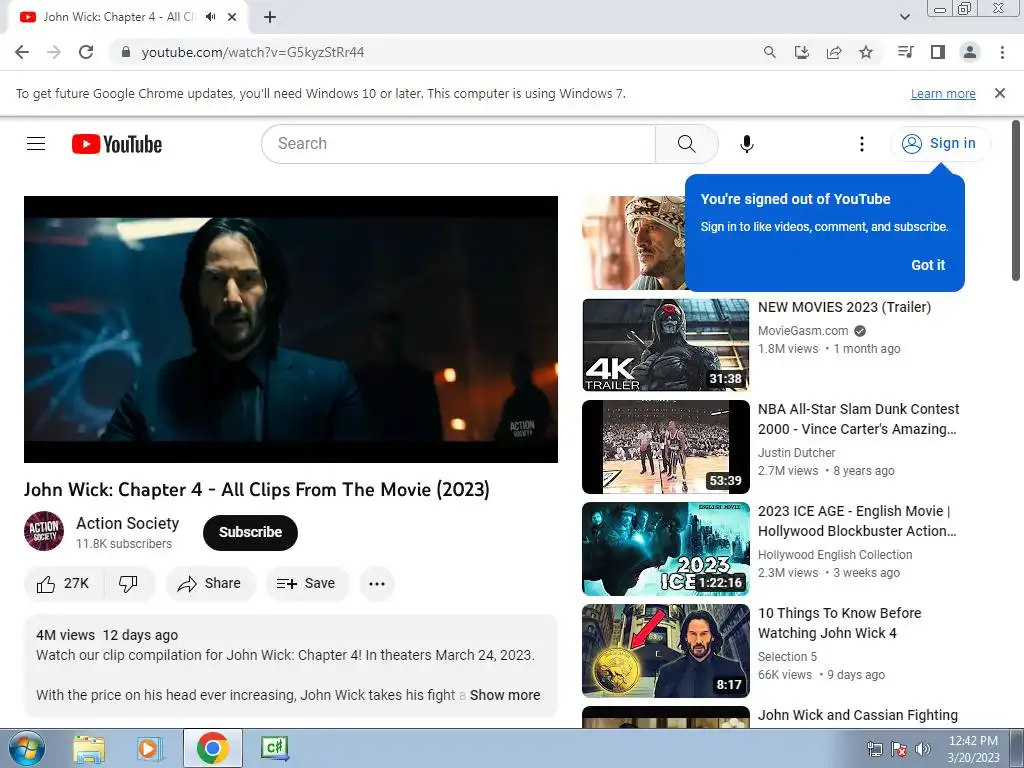
Task: Open 2023 ICE AGE English Movie title
Action: coord(857,521)
